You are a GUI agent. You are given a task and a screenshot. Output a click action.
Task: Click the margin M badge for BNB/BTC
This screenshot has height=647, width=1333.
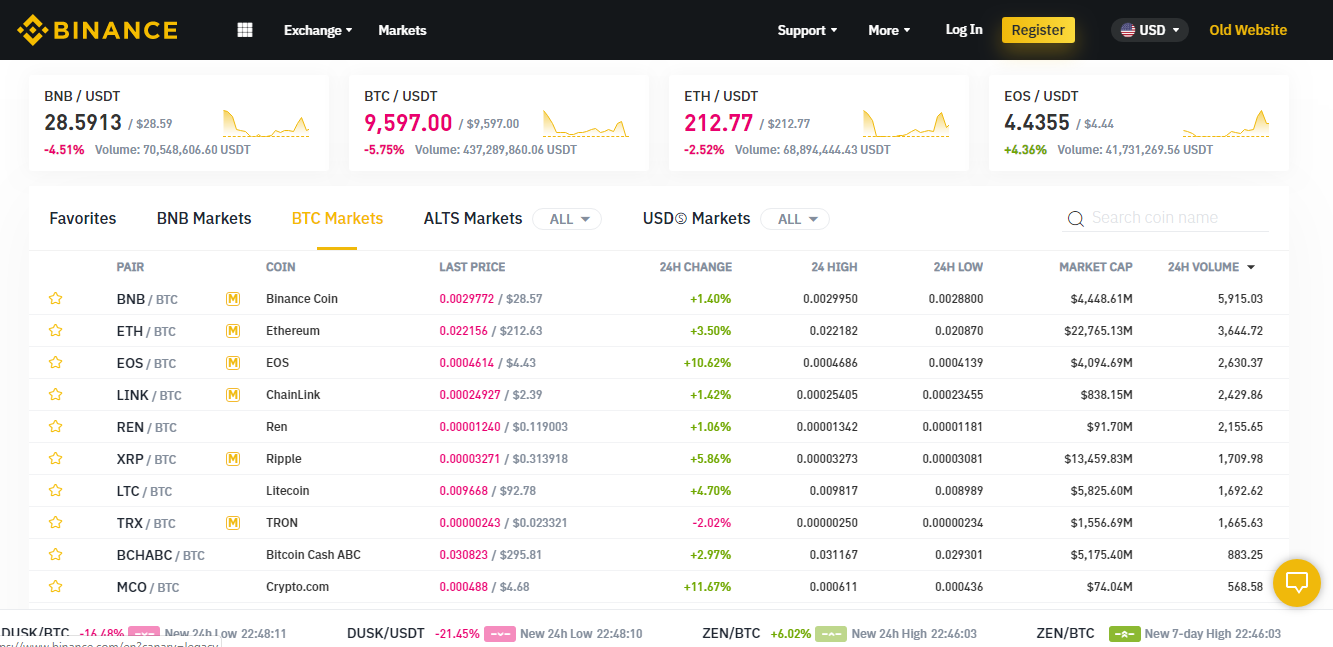(x=233, y=298)
